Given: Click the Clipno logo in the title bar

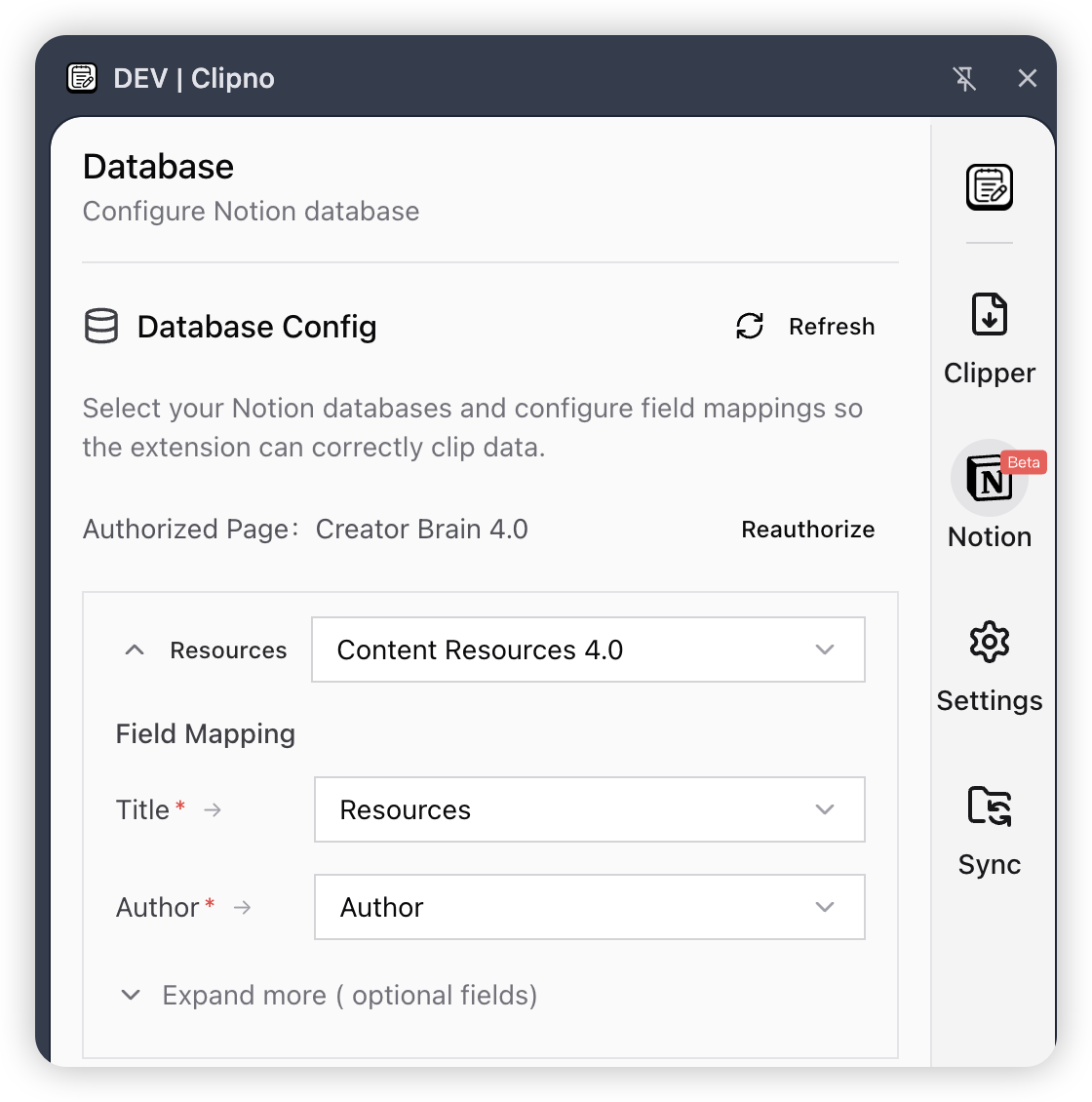Looking at the screenshot, I should pyautogui.click(x=82, y=78).
